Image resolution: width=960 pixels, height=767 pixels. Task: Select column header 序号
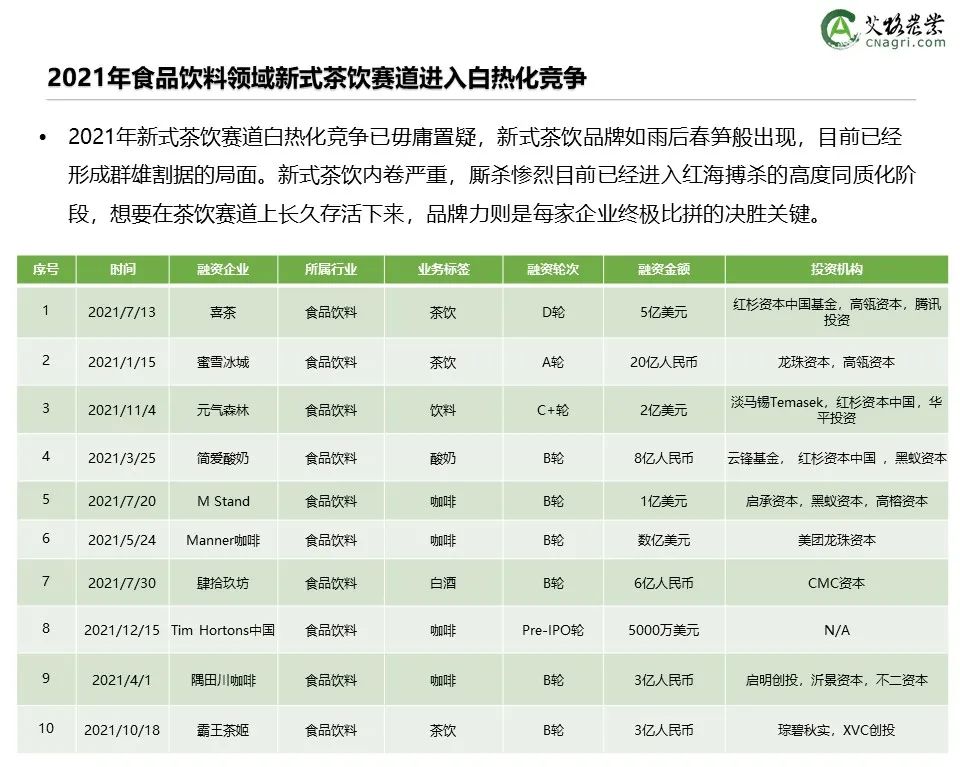46,269
